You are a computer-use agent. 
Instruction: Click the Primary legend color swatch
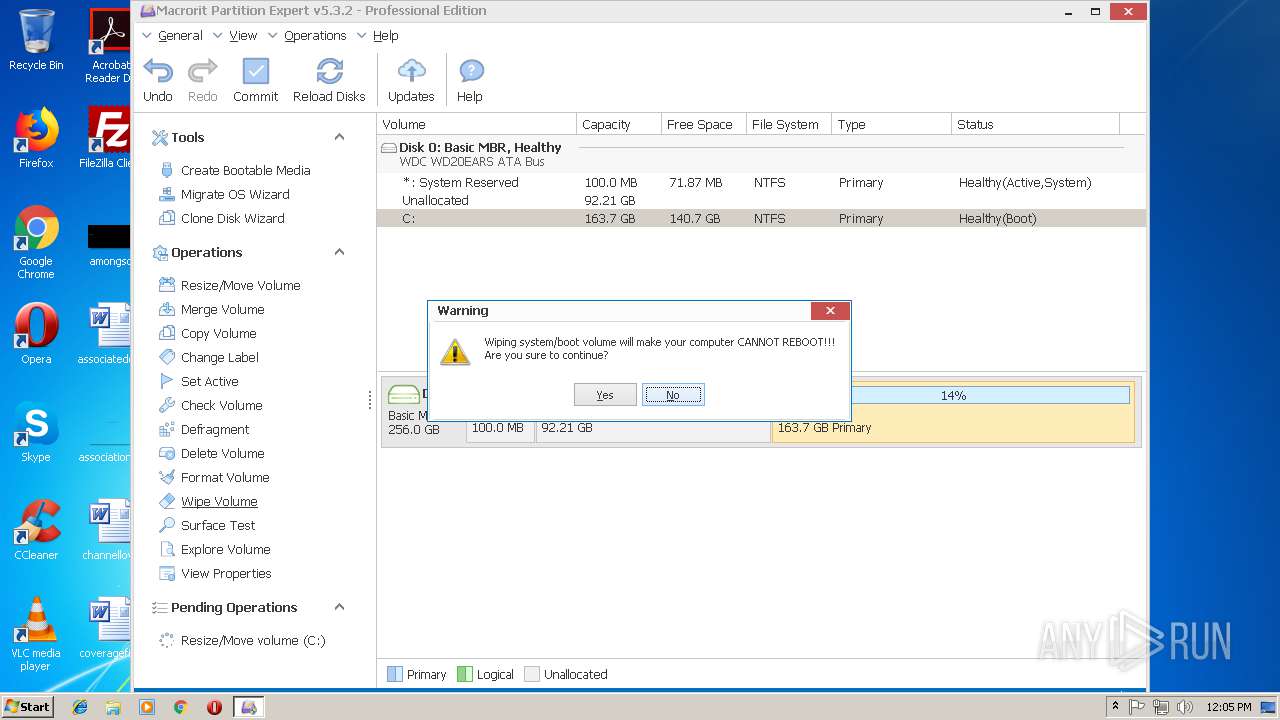[x=395, y=674]
